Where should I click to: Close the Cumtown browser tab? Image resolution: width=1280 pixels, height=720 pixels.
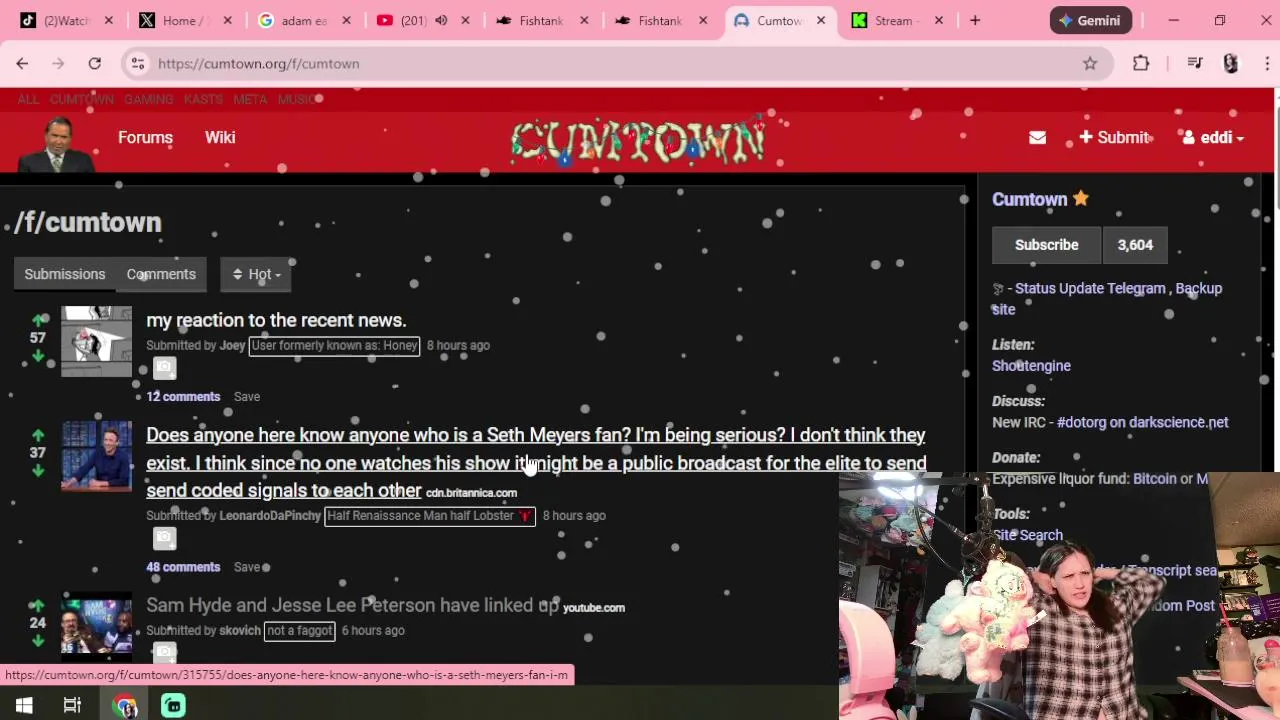(821, 20)
